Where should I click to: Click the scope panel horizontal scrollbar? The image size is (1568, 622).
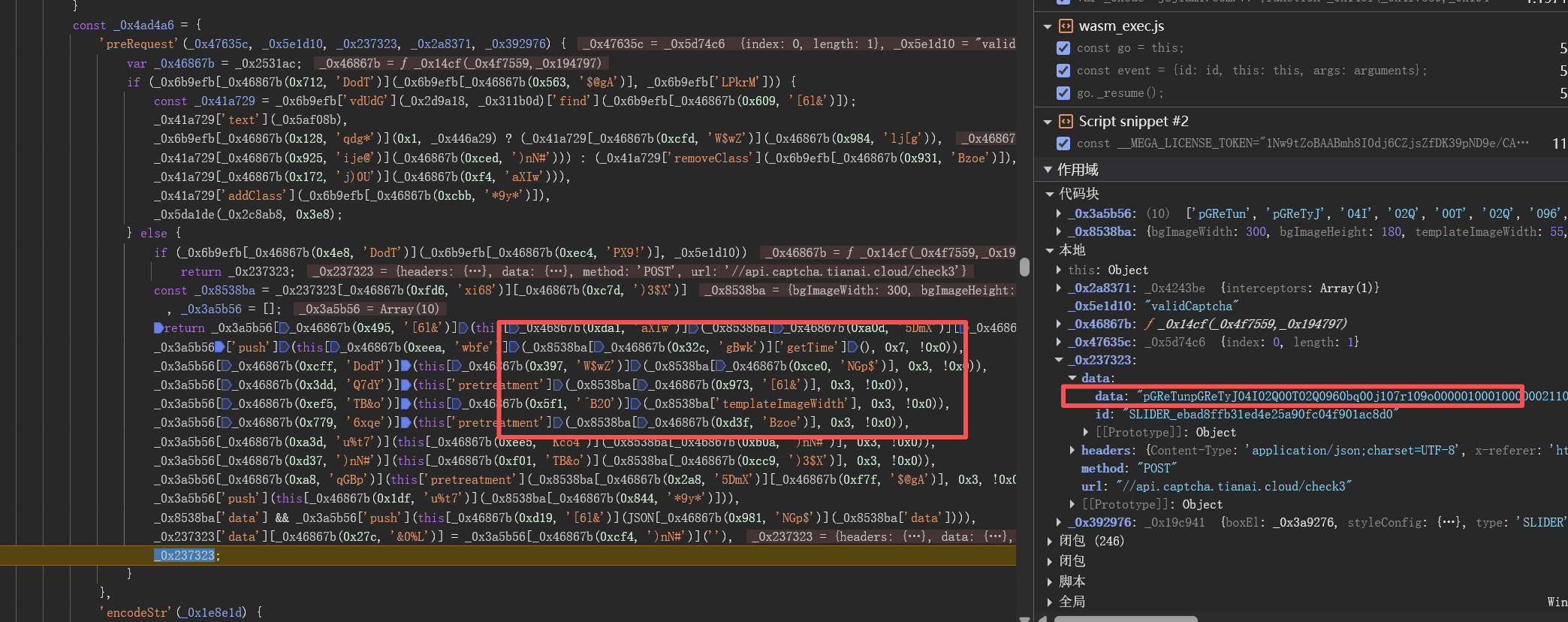coord(1125,618)
